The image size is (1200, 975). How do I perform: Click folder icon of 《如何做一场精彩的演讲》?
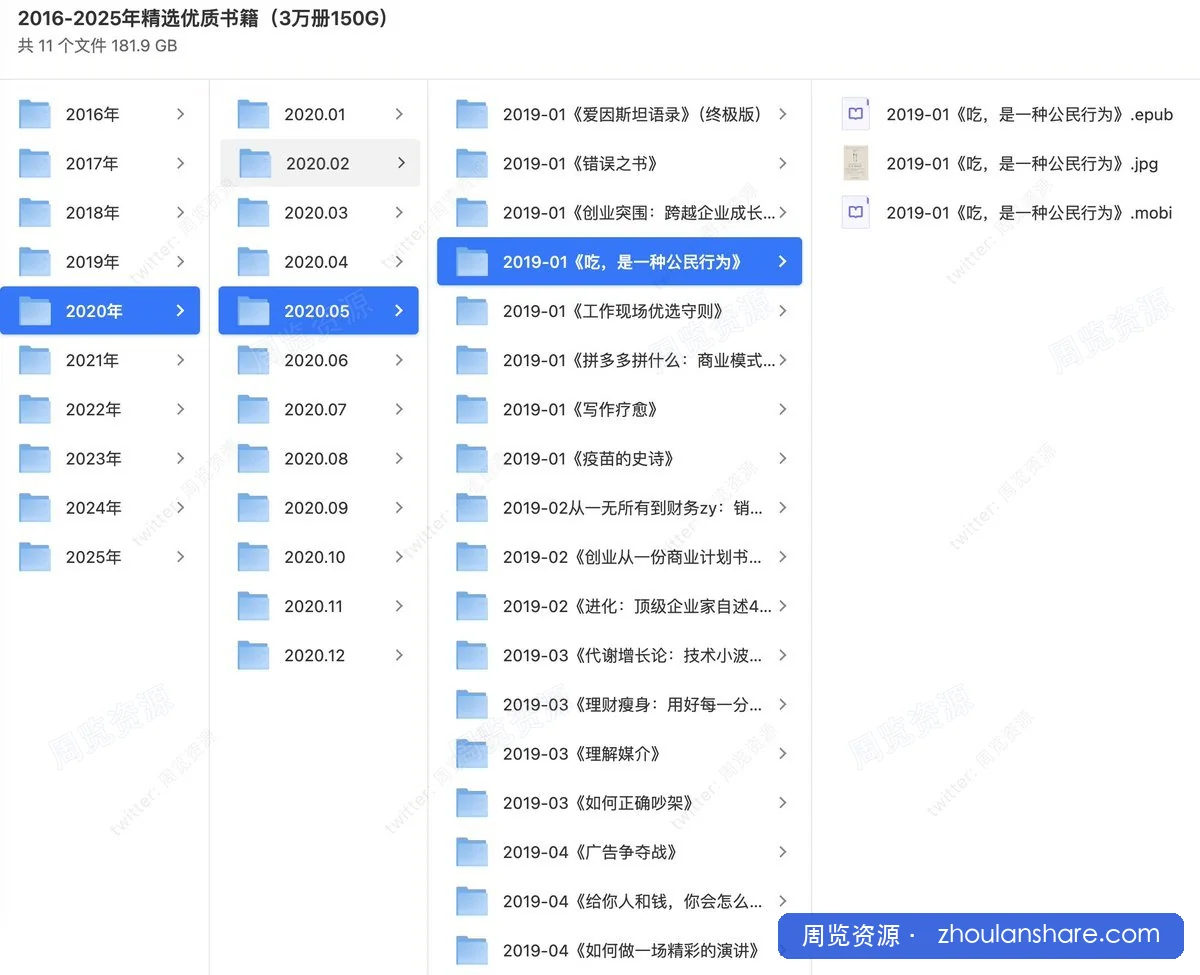click(x=472, y=950)
